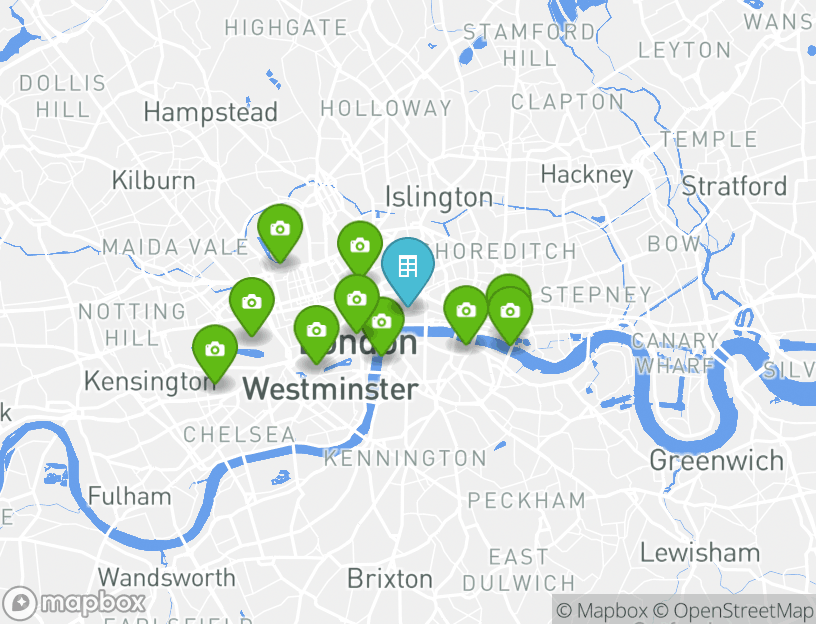Click the © Mapbox attribution link

pos(602,610)
